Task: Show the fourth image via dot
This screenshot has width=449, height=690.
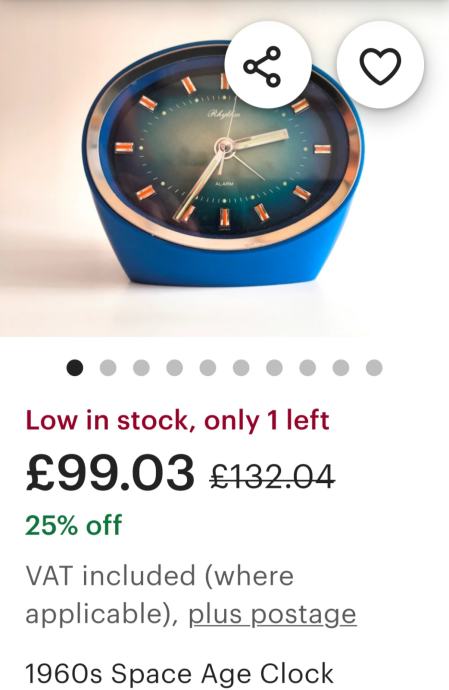Action: 174,367
